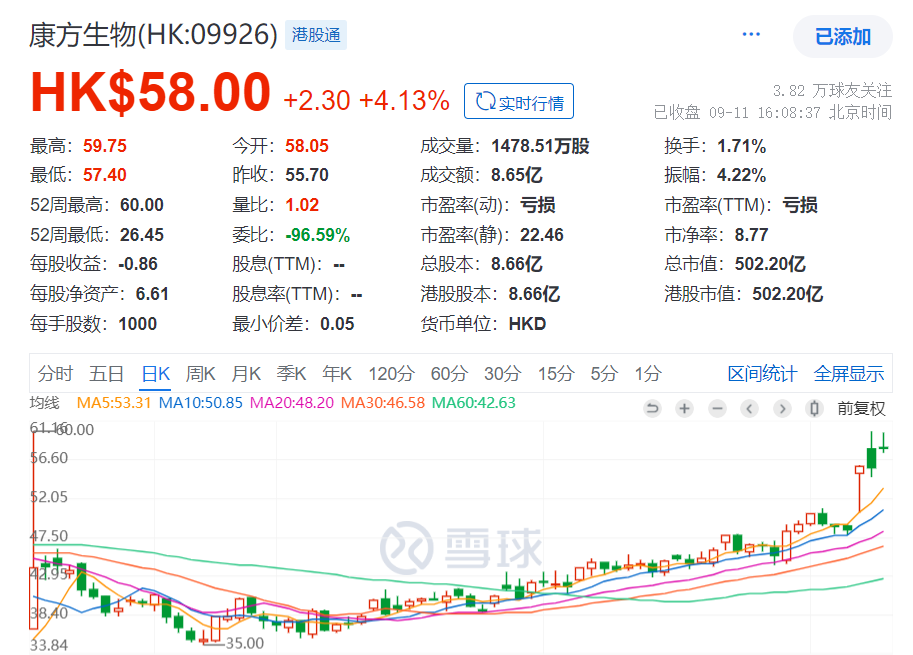Screen dimensions: 913x655
Task: Move the chart right with the chevron icon
Action: pos(782,409)
